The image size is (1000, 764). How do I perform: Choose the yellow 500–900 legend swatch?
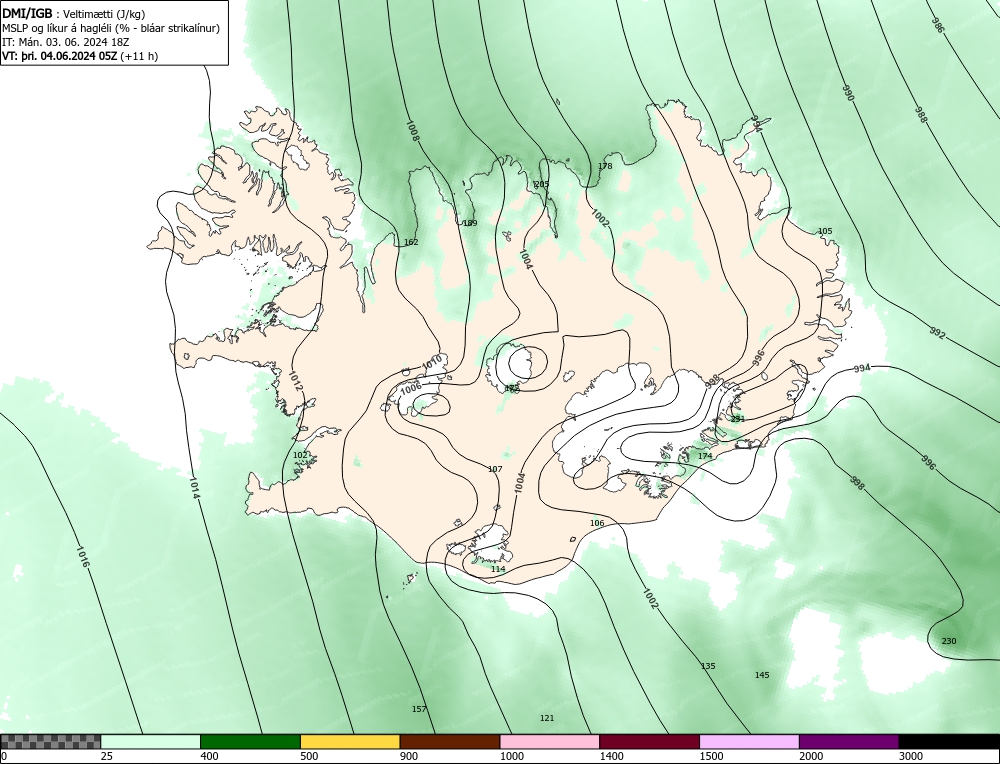pyautogui.click(x=350, y=742)
